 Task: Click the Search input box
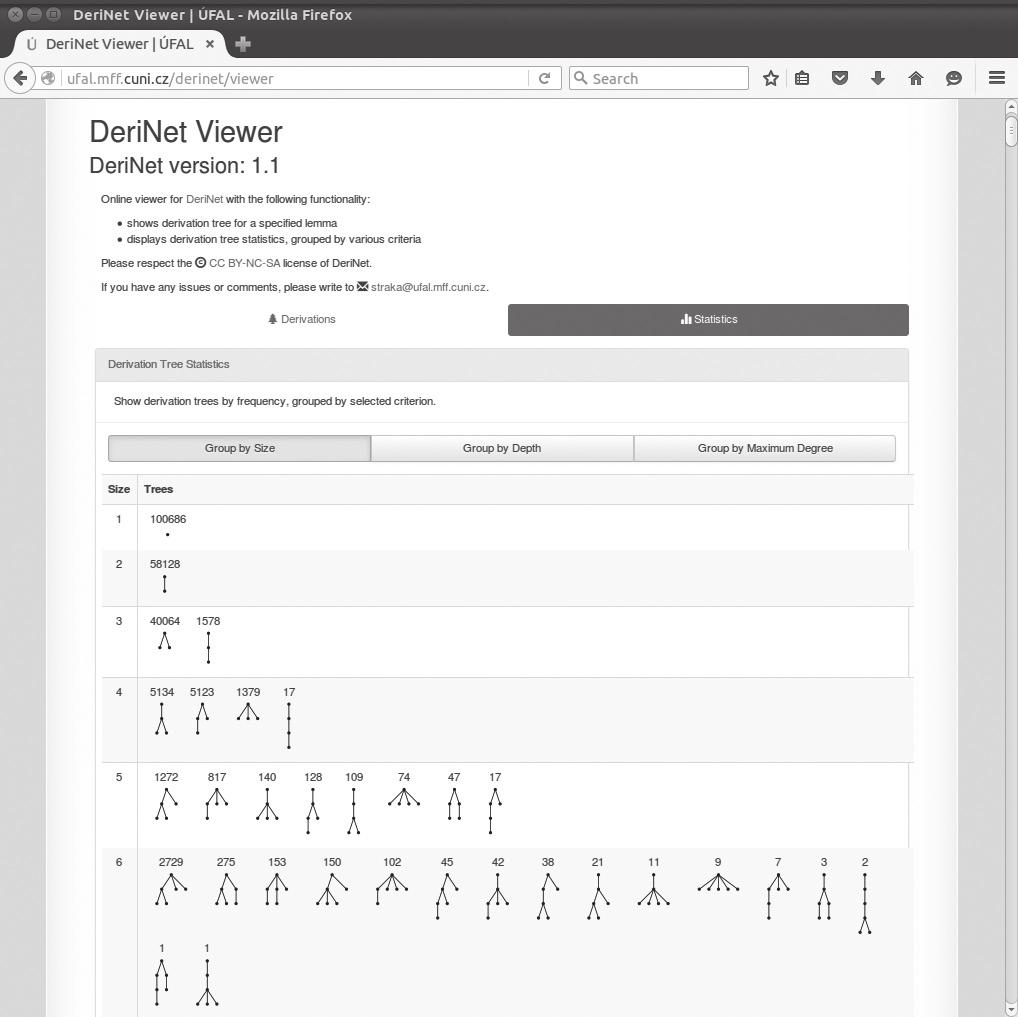(658, 79)
